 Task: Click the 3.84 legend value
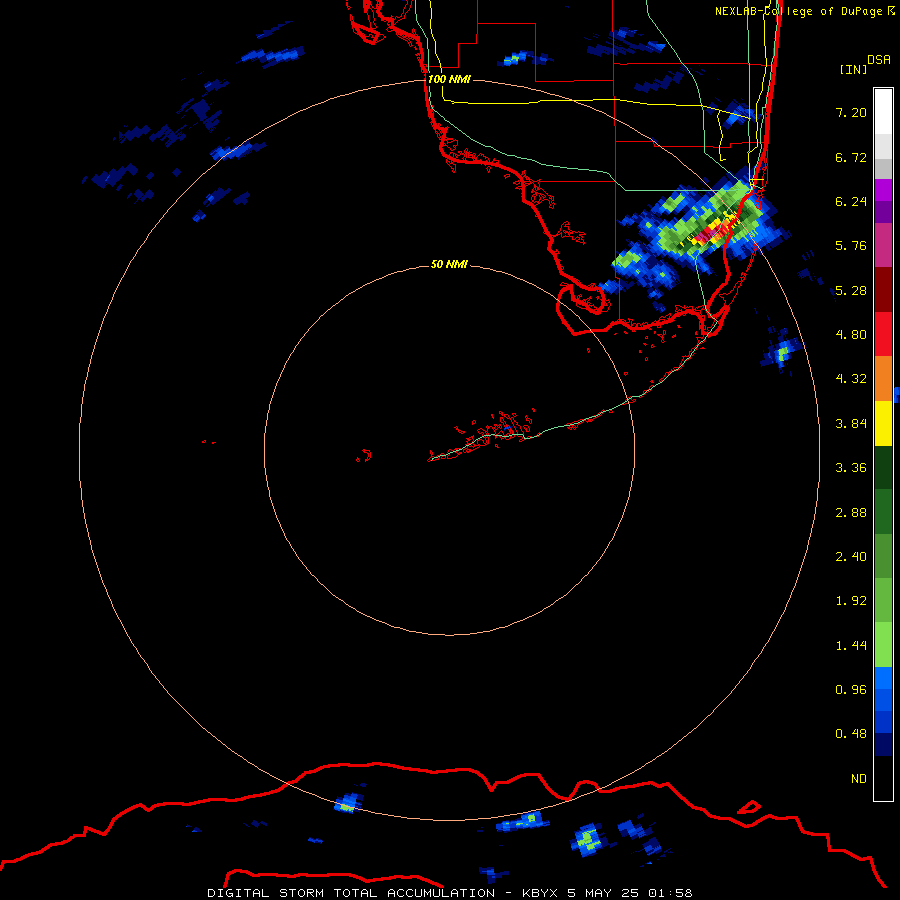pyautogui.click(x=851, y=424)
